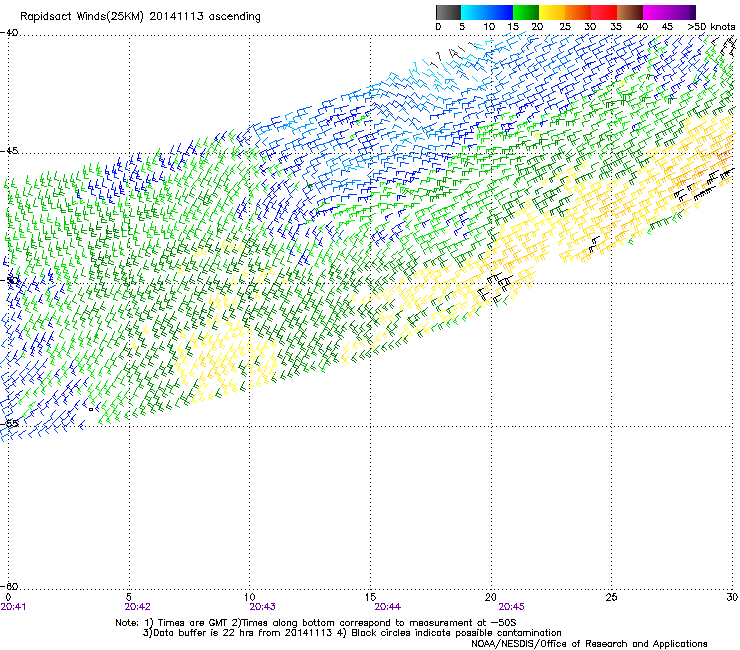
Task: Click the '-60' latitude axis label
Action: click(x=9, y=586)
